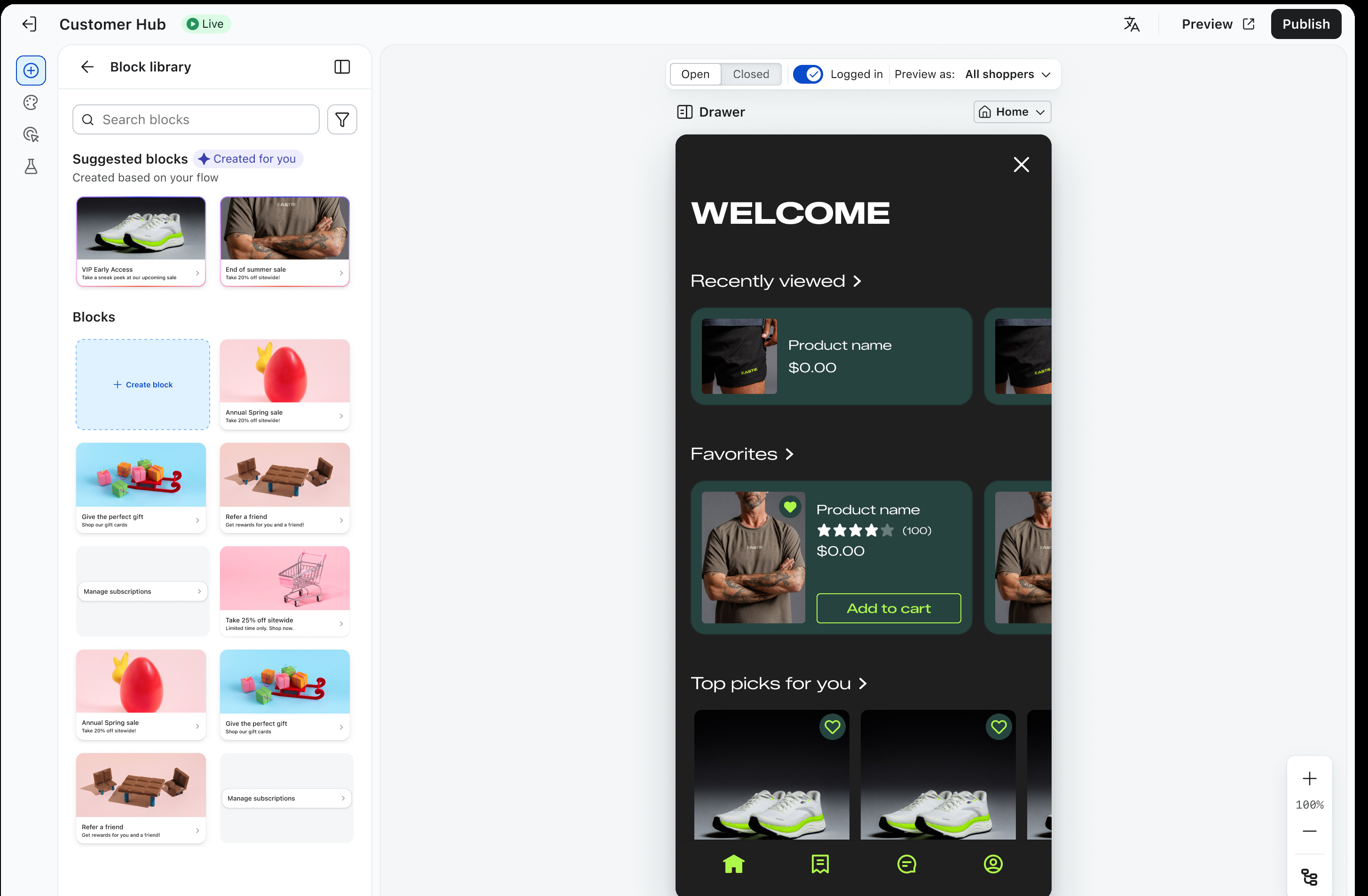Viewport: 1368px width, 896px height.
Task: Expand the Favorites section chevron
Action: [x=790, y=454]
